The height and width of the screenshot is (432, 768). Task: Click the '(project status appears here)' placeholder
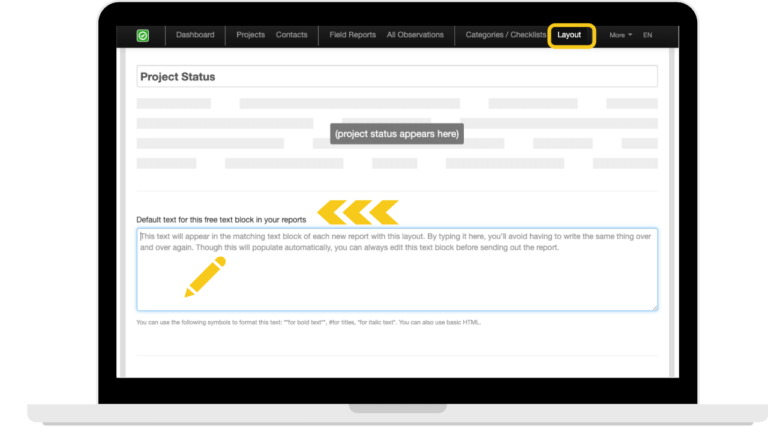click(x=397, y=134)
